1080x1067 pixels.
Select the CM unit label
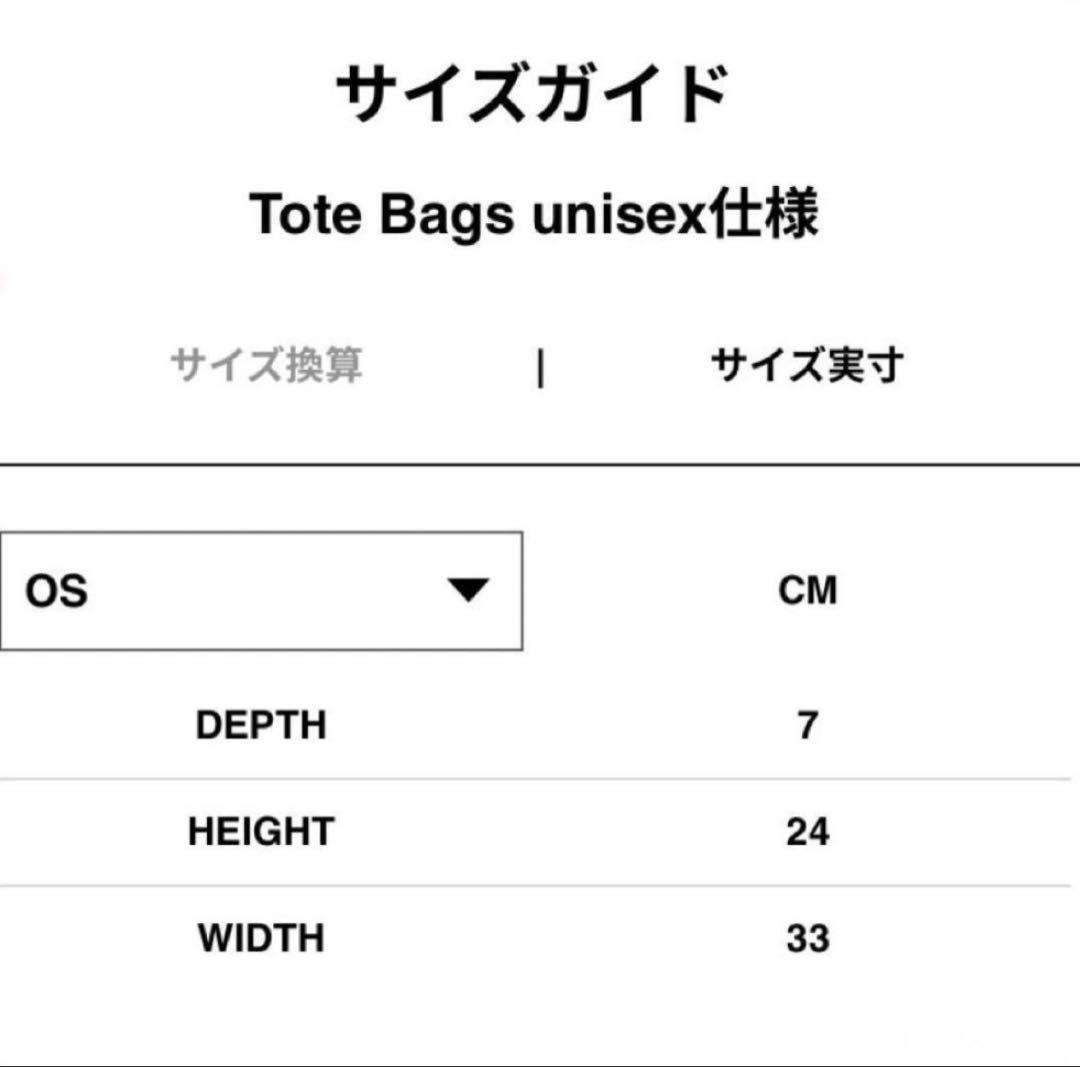810,589
